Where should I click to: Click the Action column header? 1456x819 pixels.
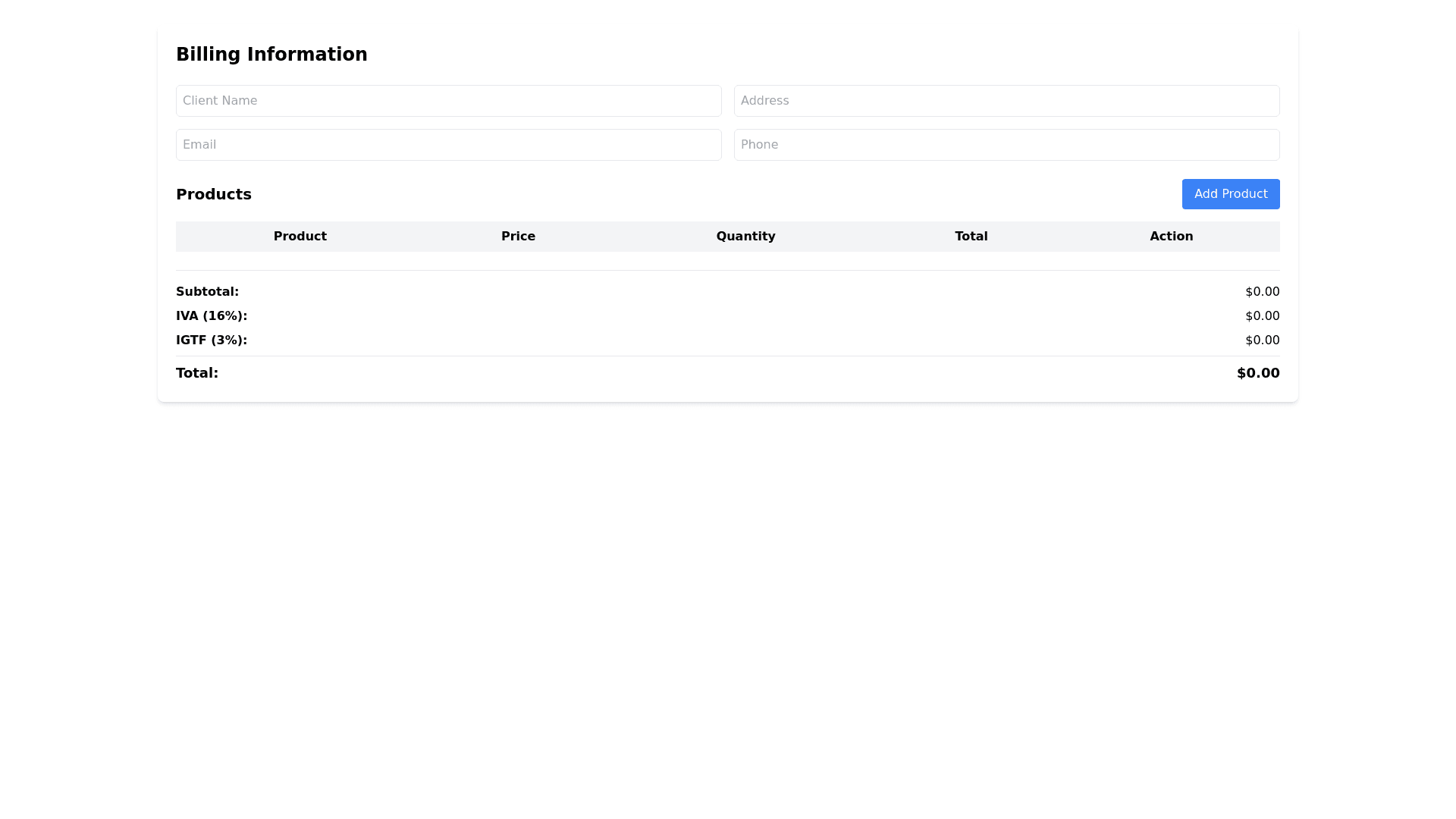point(1171,237)
